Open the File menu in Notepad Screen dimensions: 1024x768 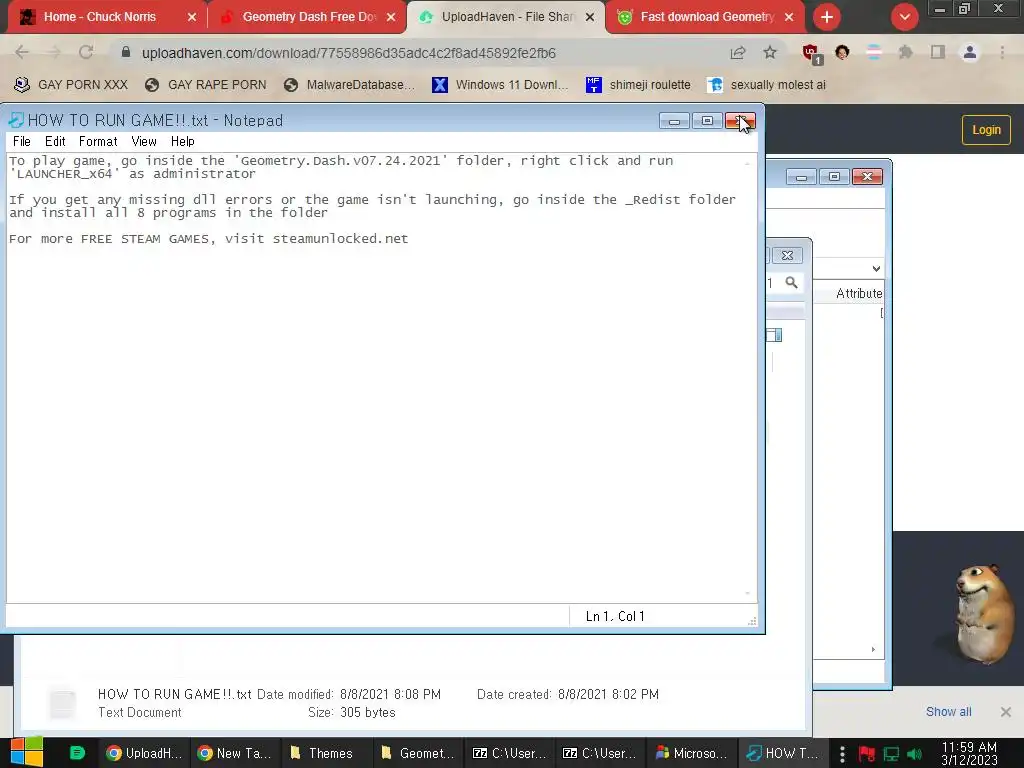point(22,142)
